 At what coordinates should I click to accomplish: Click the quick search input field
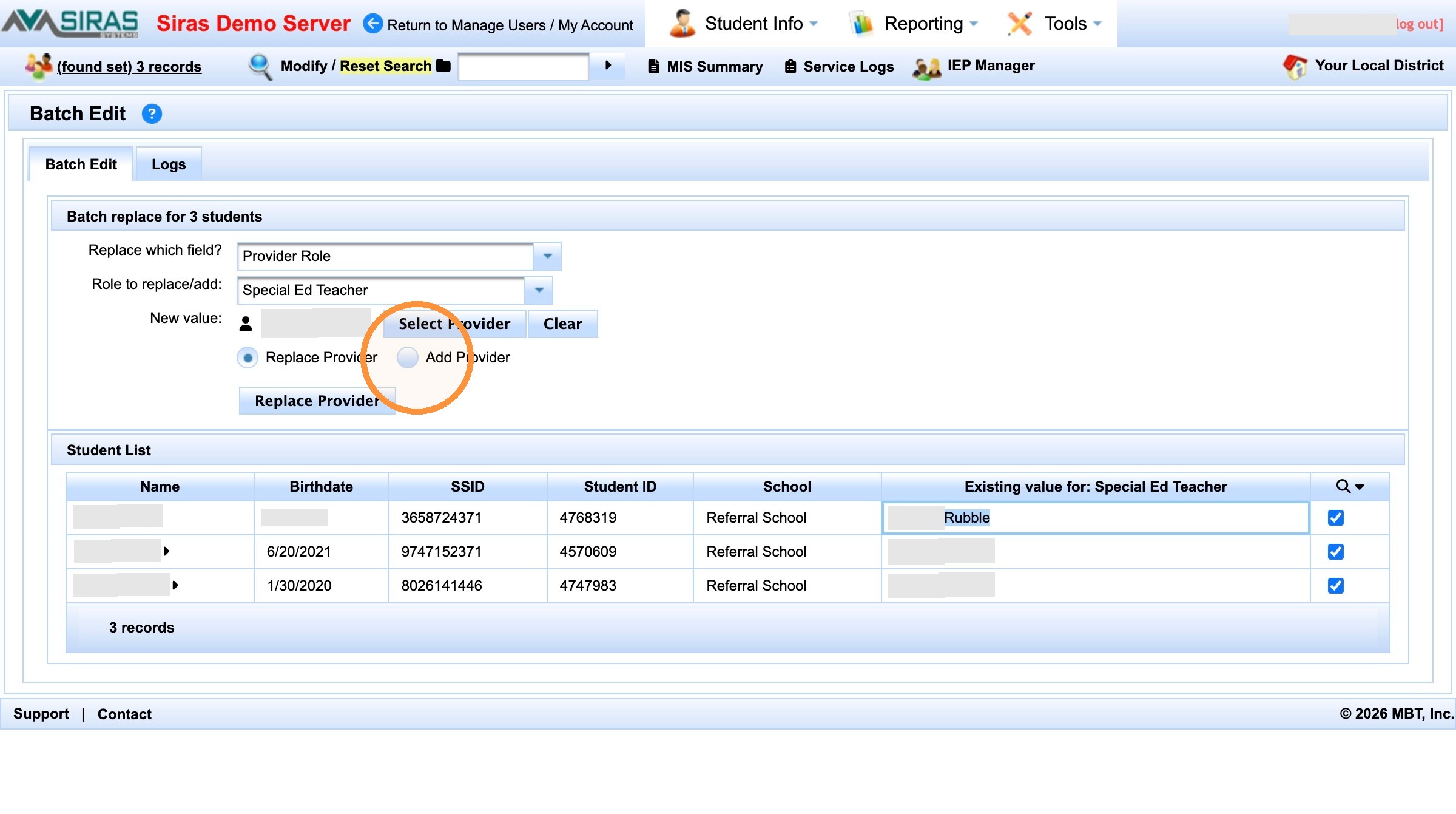pos(523,66)
